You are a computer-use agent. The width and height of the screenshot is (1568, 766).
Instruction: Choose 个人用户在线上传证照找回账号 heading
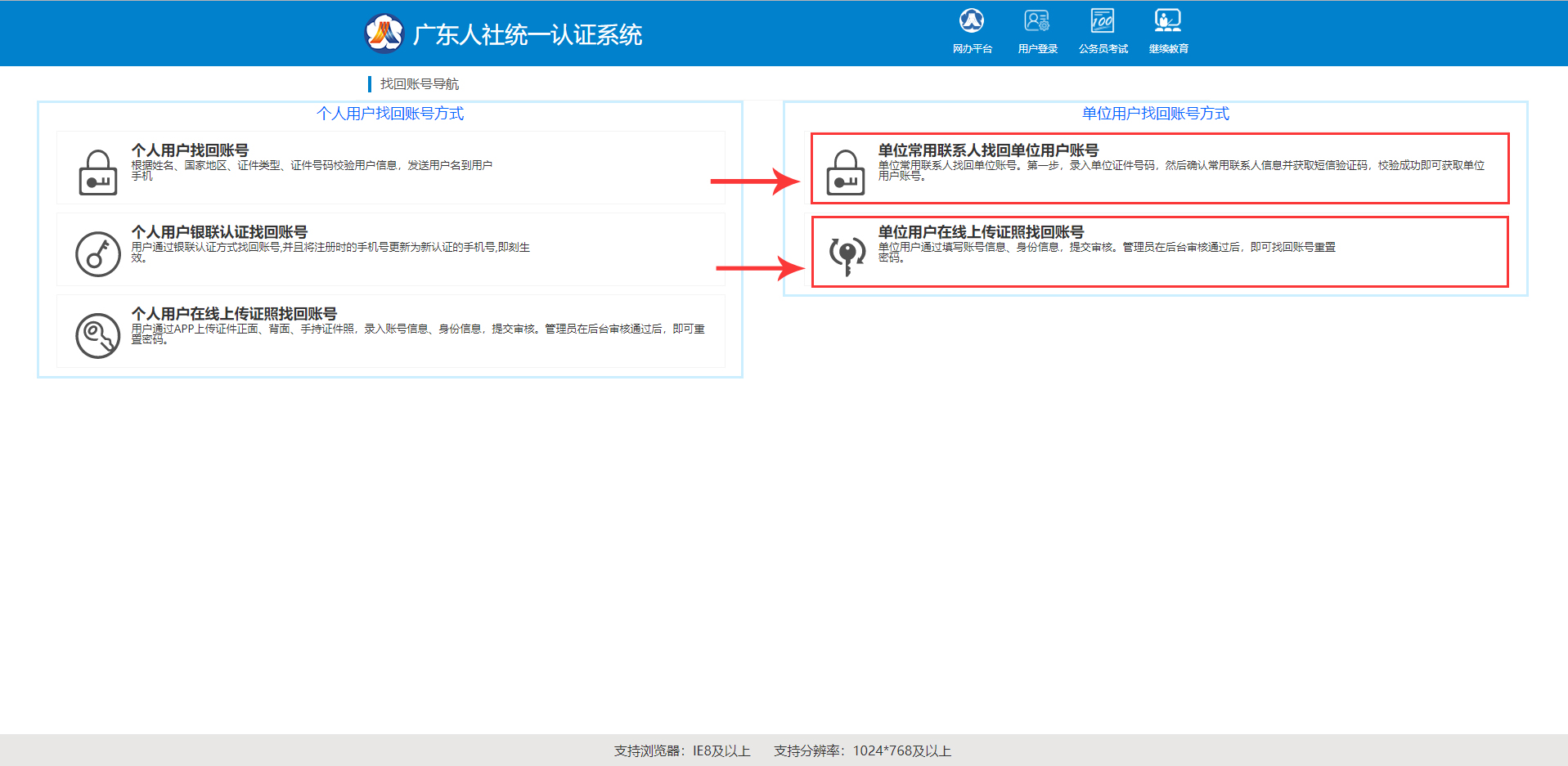coord(234,314)
